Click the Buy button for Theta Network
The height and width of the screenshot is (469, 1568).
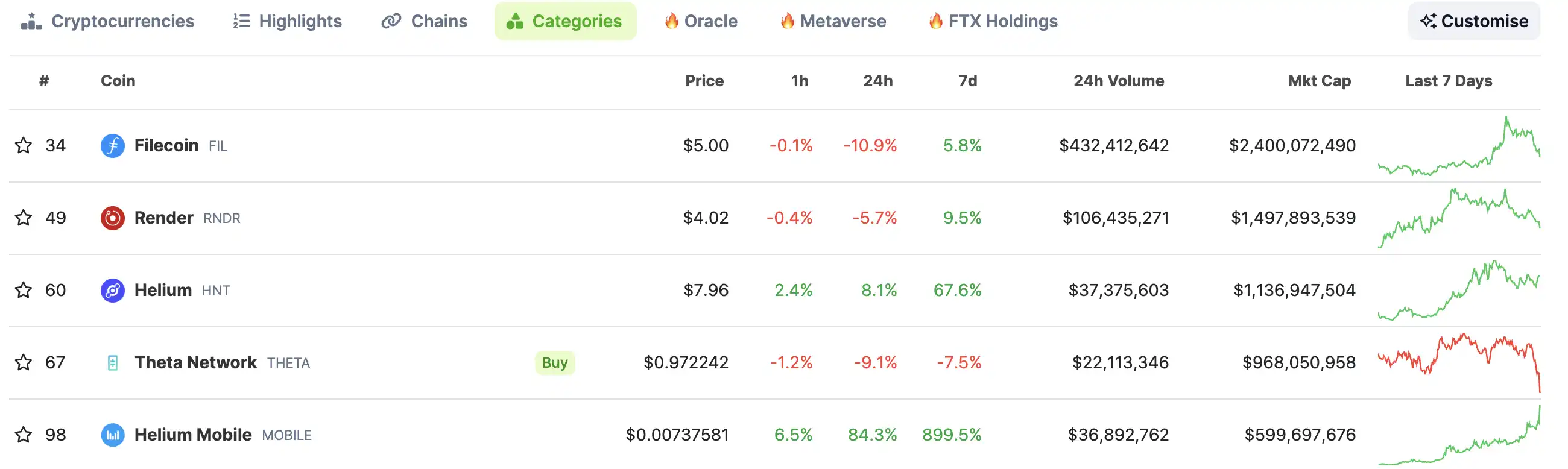[554, 362]
